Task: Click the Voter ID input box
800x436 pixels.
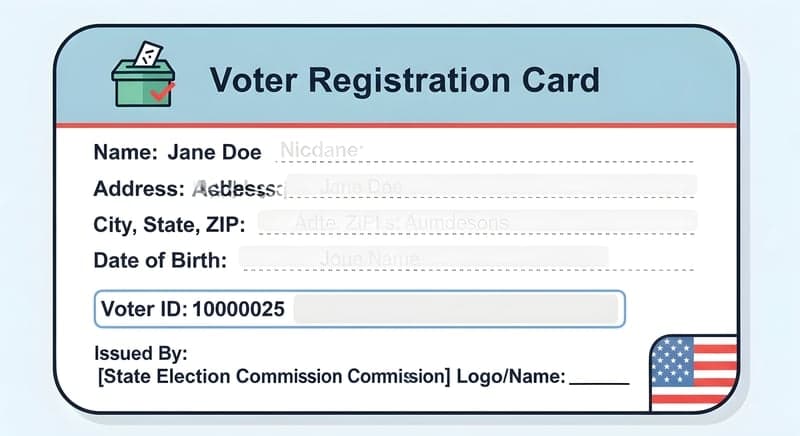Action: (x=455, y=309)
